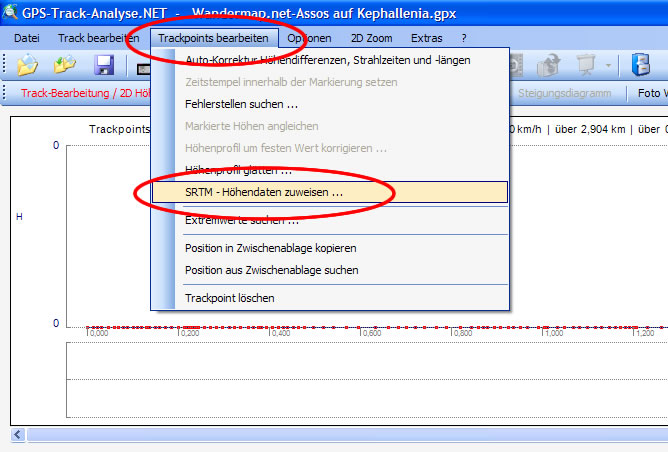Image resolution: width=668 pixels, height=452 pixels.
Task: Click the horizontal scrollbar's left arrow
Action: point(17,435)
